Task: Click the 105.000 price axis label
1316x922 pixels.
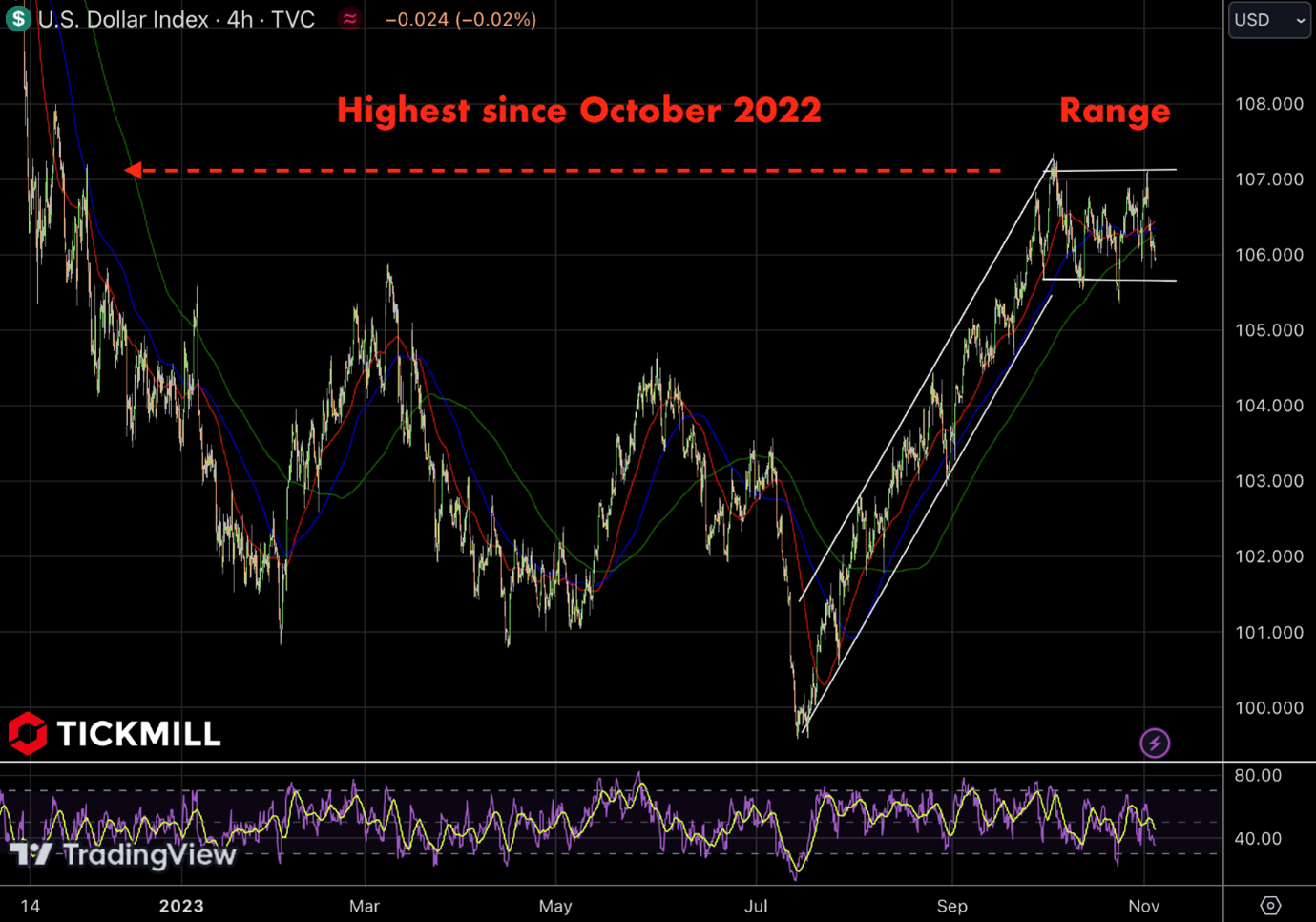Action: [x=1268, y=330]
